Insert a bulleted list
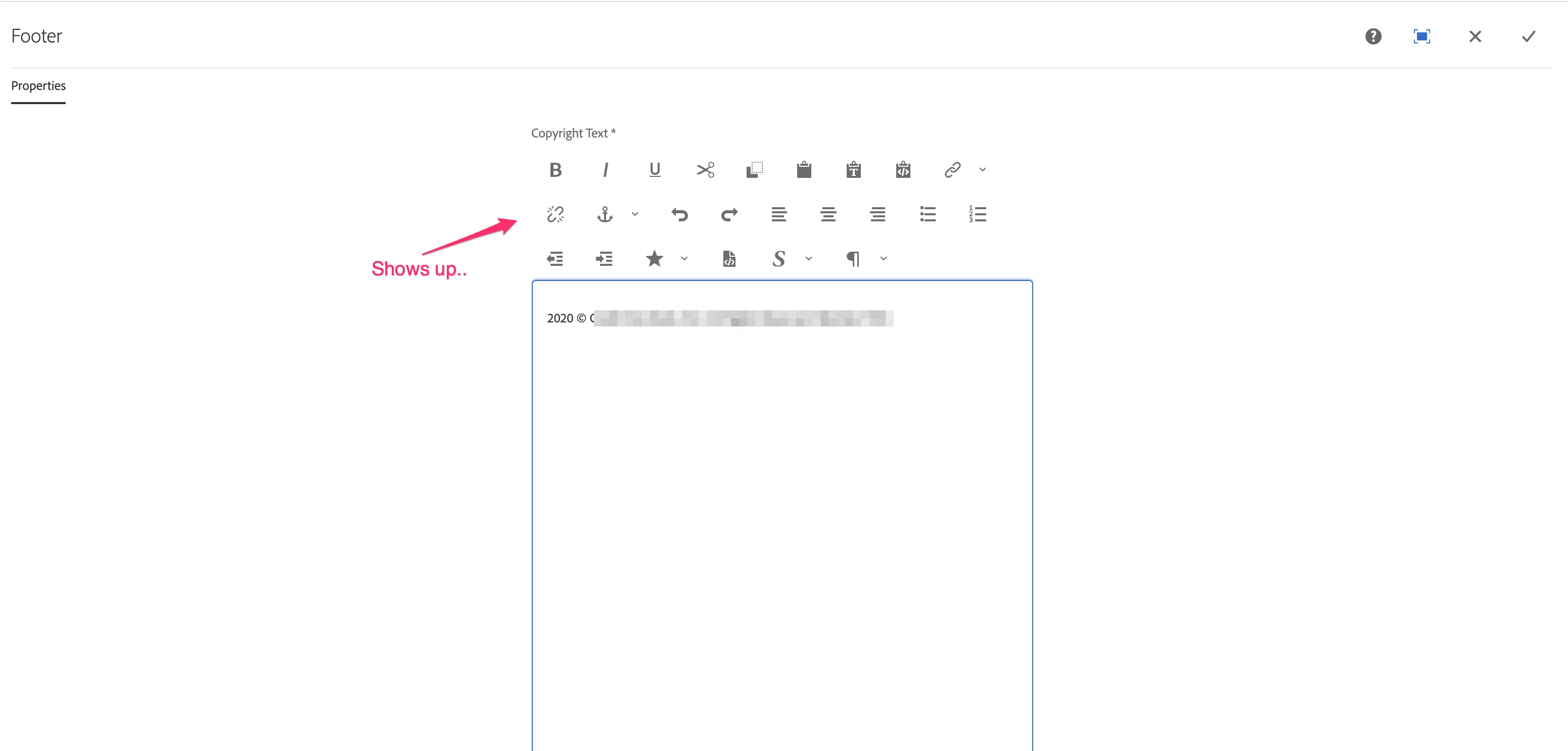Image resolution: width=1568 pixels, height=751 pixels. point(928,214)
